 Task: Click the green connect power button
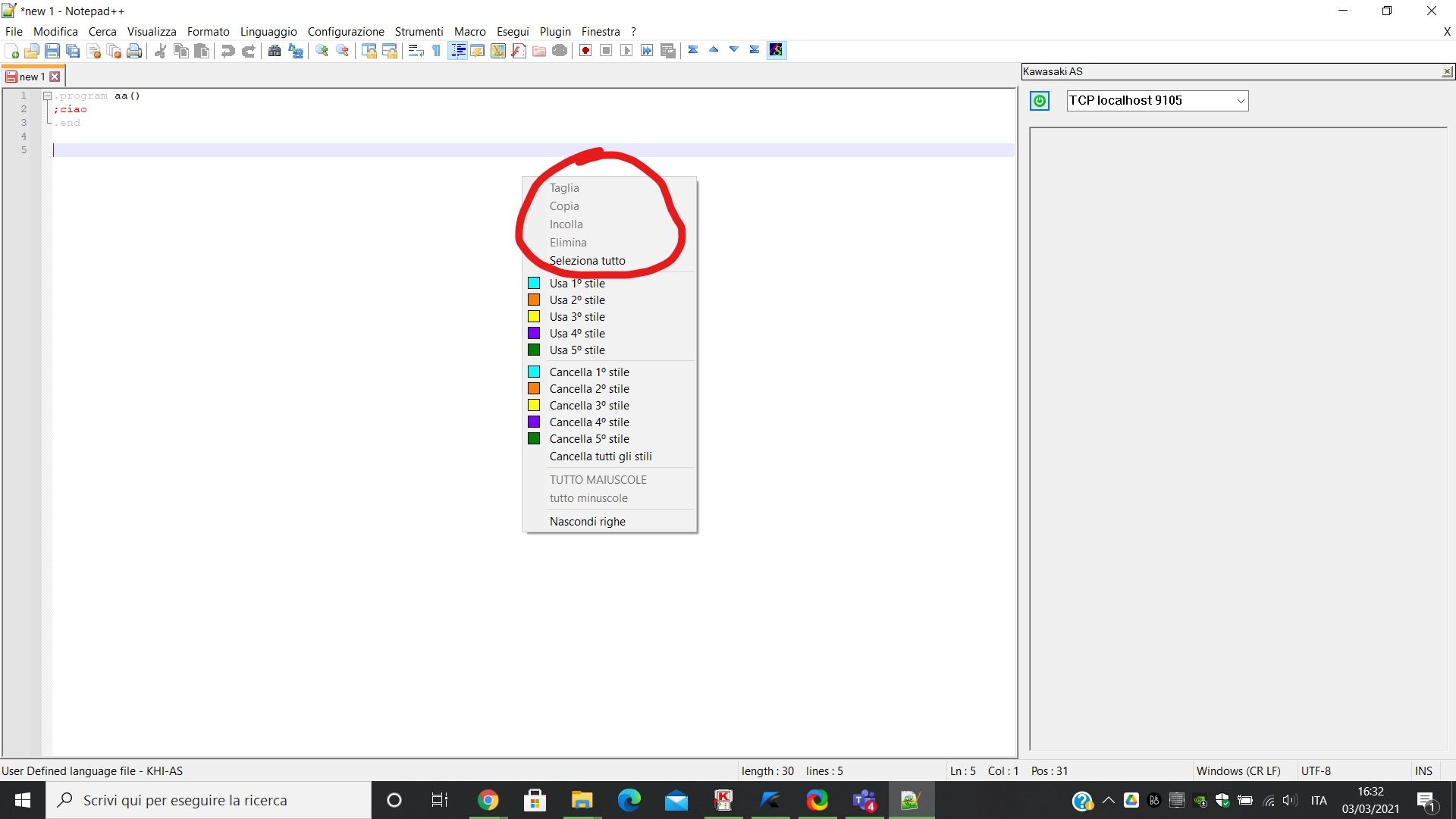pos(1040,100)
